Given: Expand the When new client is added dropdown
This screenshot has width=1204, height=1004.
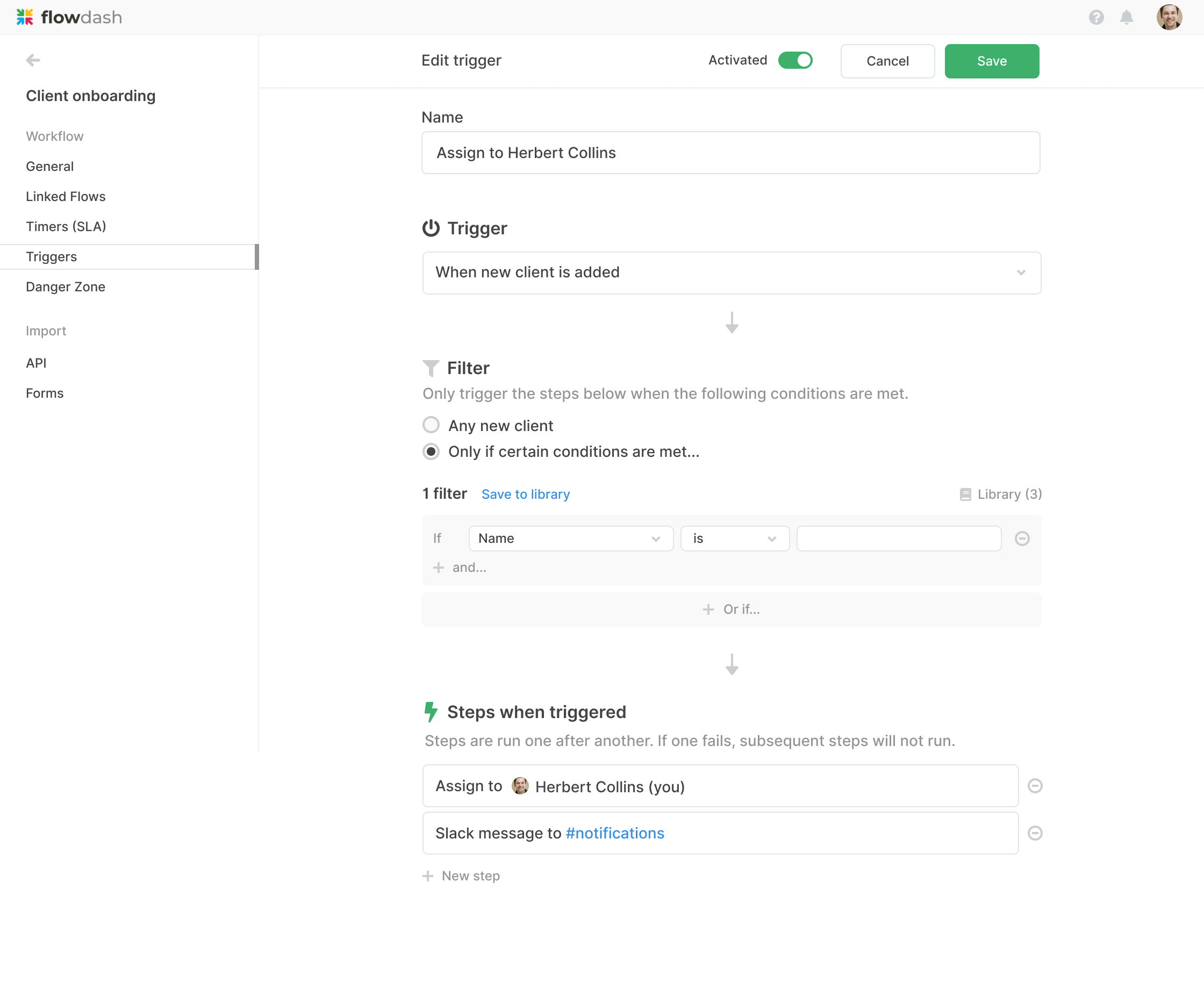Looking at the screenshot, I should (731, 272).
